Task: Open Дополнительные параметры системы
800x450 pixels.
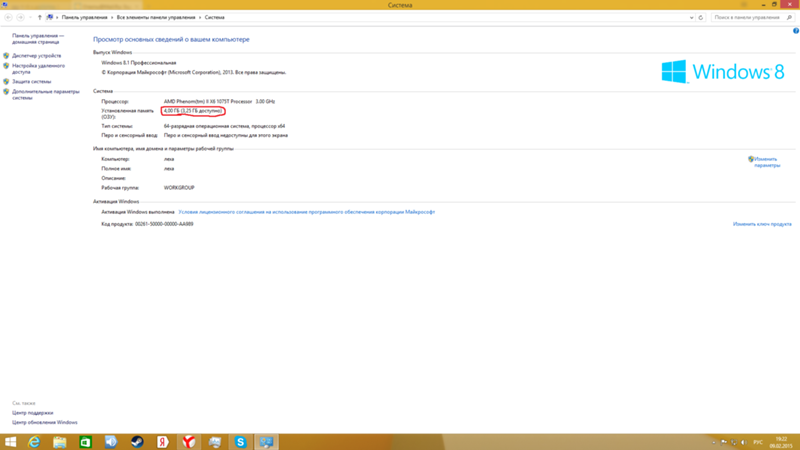Action: (x=46, y=94)
